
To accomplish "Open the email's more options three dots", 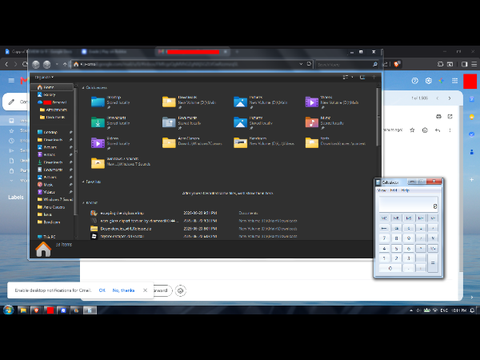I will click(x=450, y=130).
